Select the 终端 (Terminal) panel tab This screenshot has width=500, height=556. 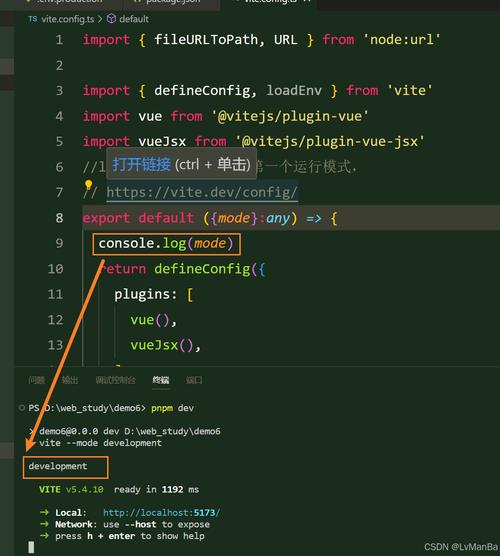tap(161, 380)
